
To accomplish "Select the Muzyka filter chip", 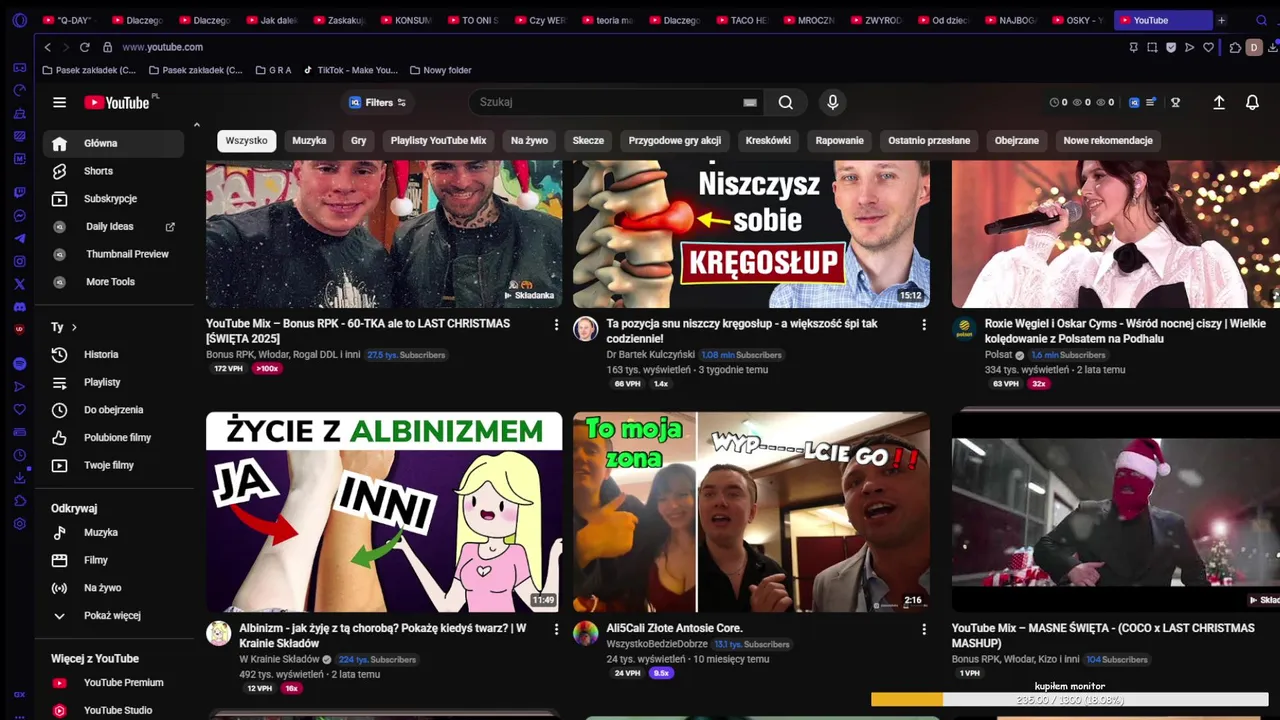I will click(309, 141).
